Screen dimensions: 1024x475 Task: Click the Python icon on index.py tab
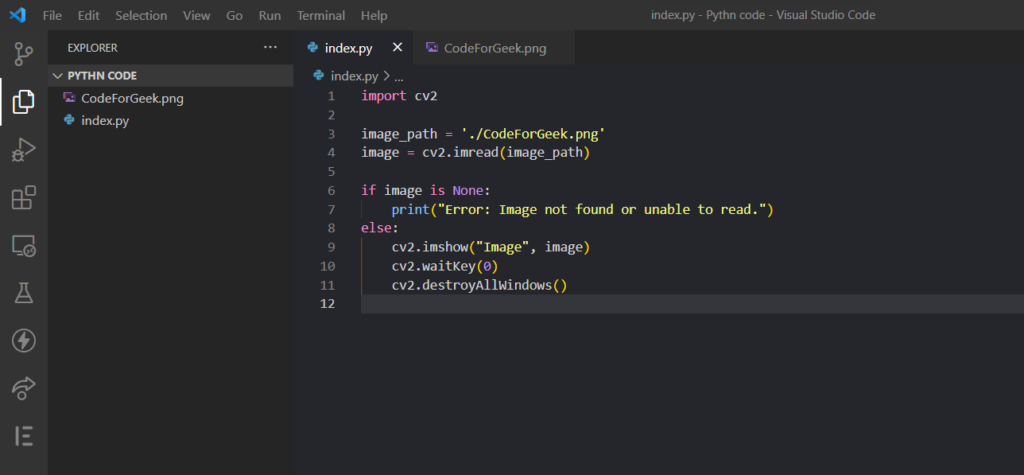click(x=313, y=48)
